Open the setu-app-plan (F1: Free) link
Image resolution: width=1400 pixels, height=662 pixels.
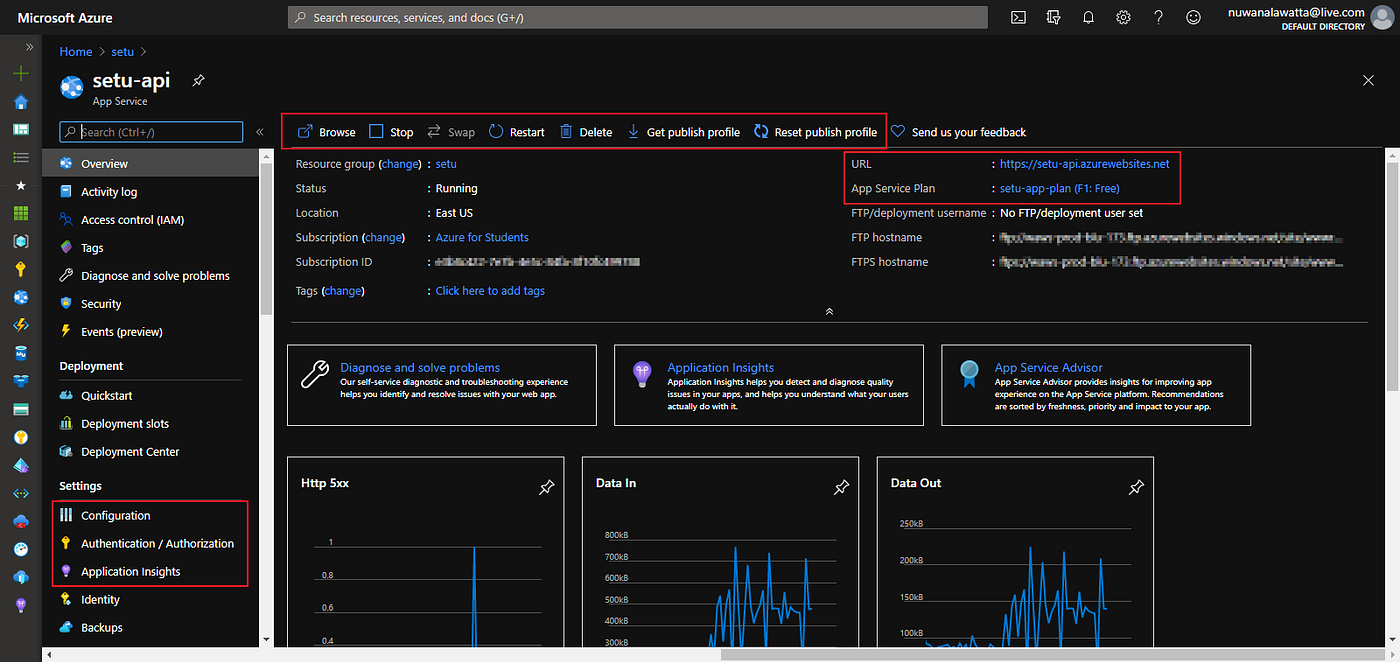click(1060, 189)
